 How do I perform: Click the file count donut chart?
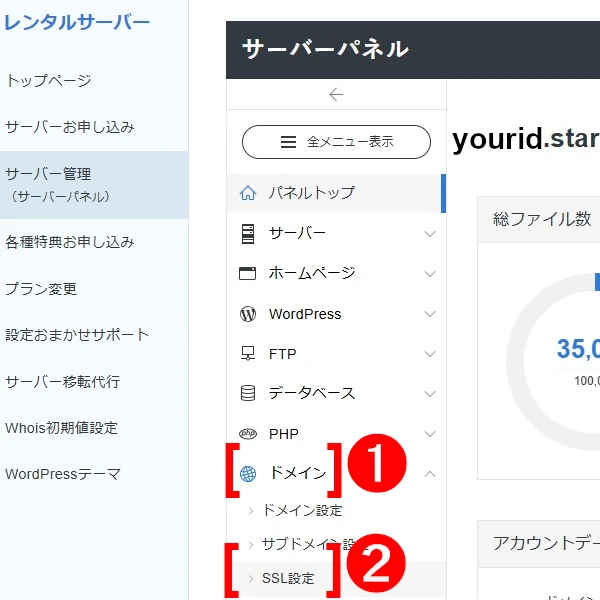(553, 361)
